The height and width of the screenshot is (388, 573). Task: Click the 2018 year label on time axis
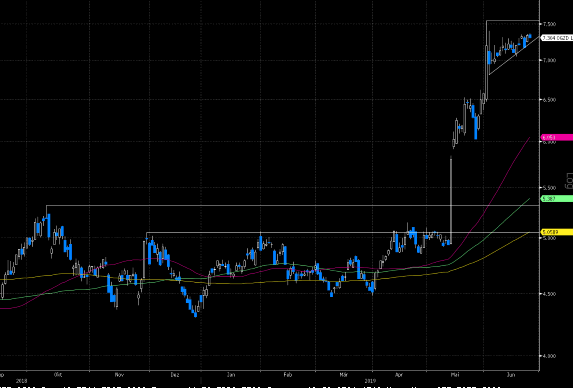[x=21, y=381]
